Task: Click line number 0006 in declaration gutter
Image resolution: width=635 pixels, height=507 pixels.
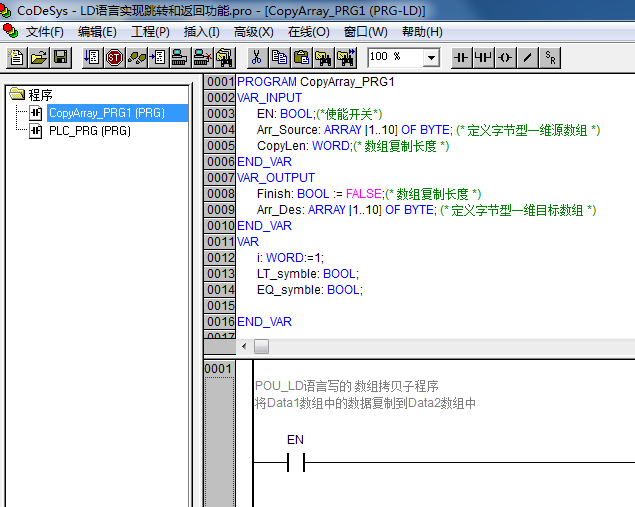Action: (219, 162)
